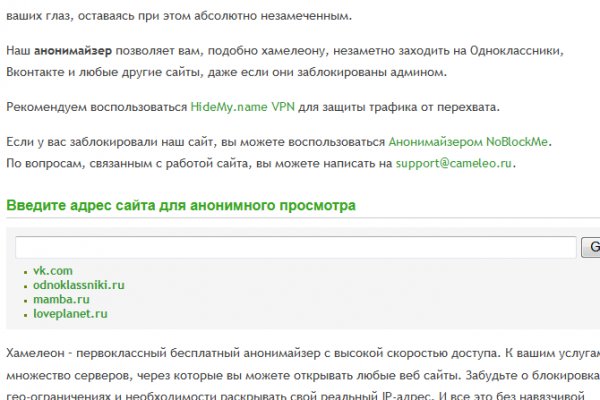
Task: Click the bullet marker next to odnoklassniki.ru
Action: (x=25, y=286)
